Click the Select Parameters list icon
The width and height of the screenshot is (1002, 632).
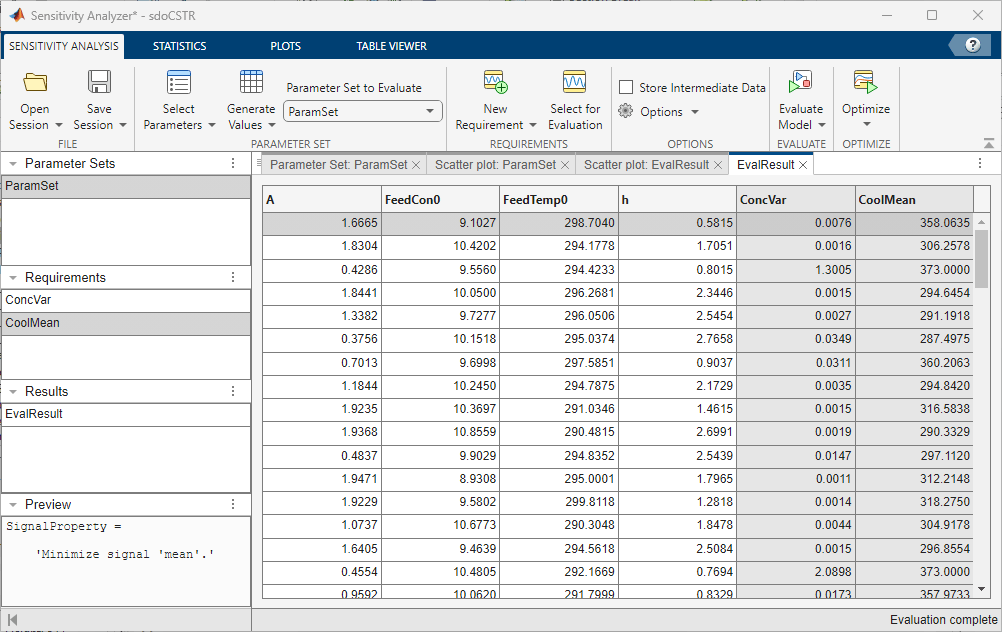tap(178, 82)
